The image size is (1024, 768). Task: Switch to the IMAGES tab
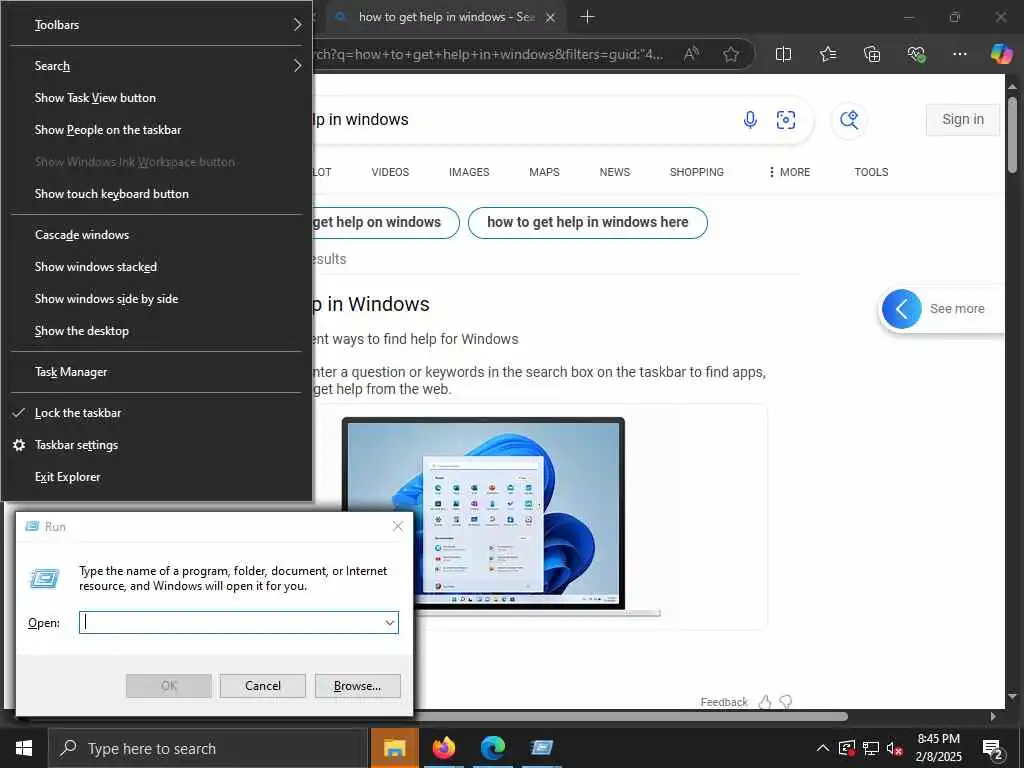469,172
